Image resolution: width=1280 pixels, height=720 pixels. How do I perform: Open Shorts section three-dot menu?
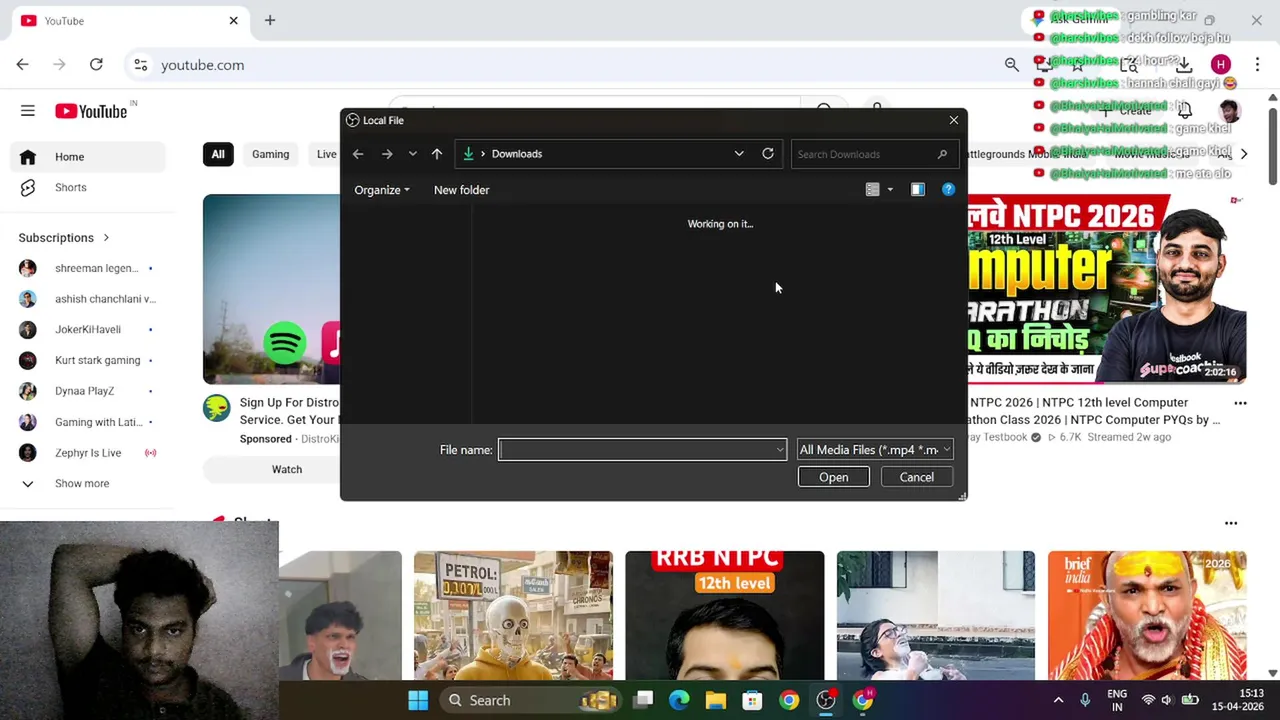(x=1231, y=523)
